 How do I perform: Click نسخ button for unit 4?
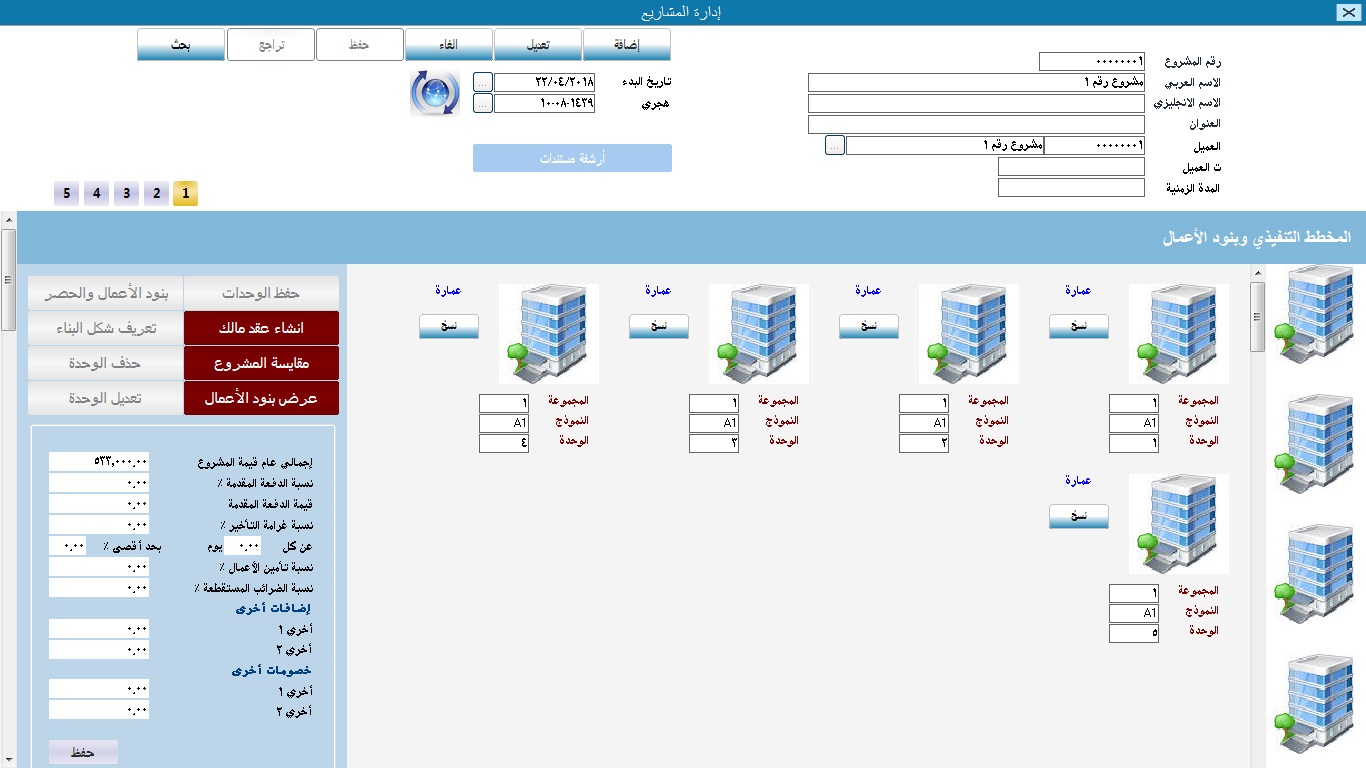449,326
